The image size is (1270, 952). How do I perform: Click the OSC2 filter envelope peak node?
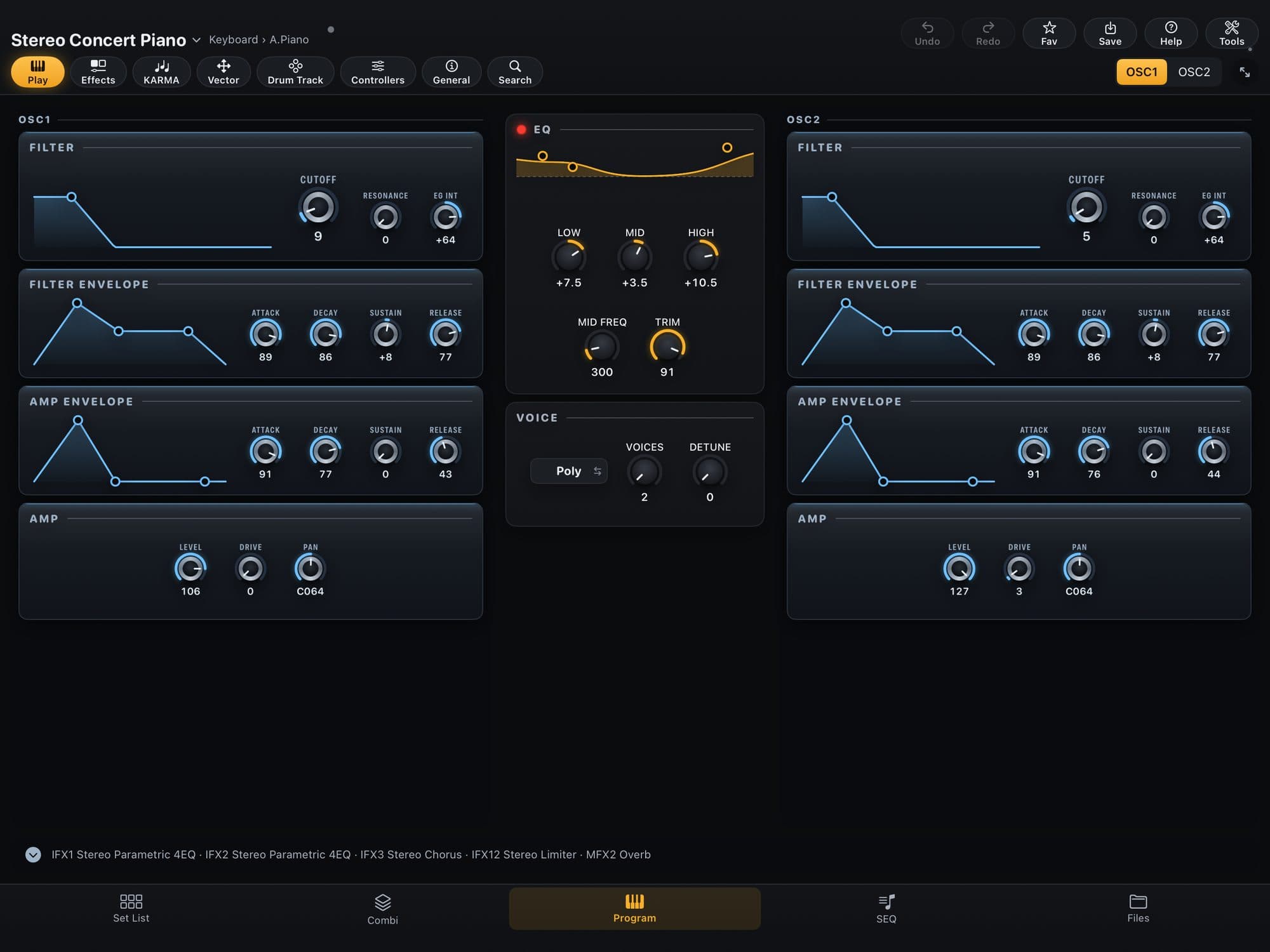[846, 303]
